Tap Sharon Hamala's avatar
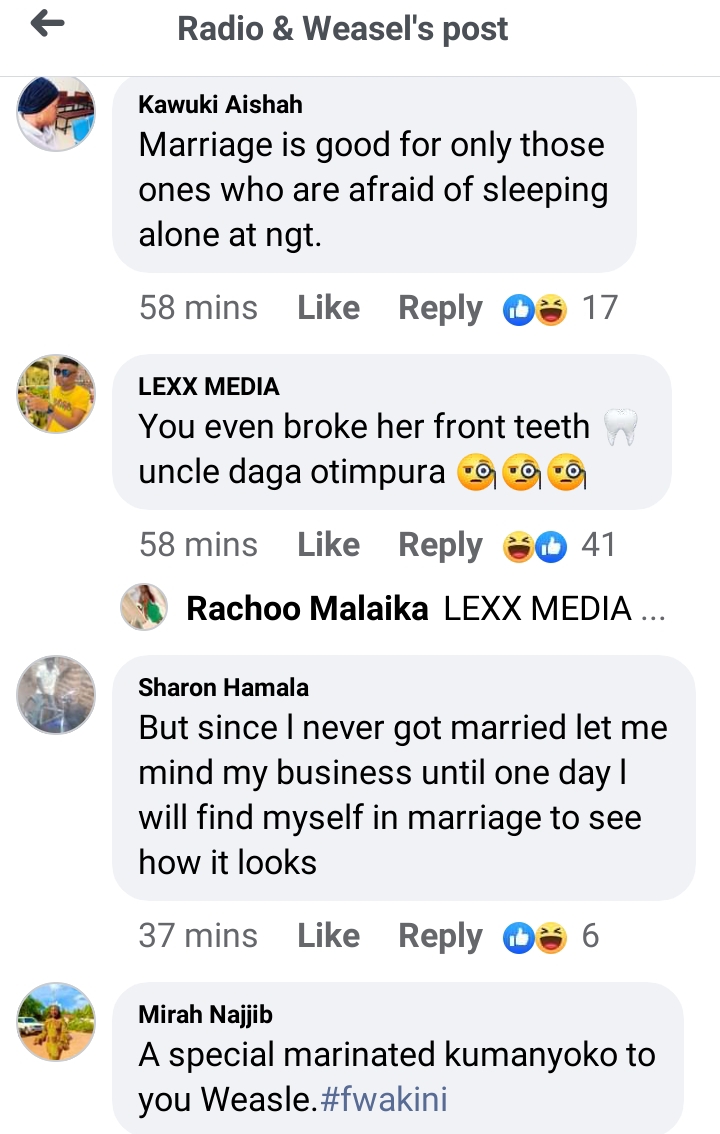 tap(56, 695)
